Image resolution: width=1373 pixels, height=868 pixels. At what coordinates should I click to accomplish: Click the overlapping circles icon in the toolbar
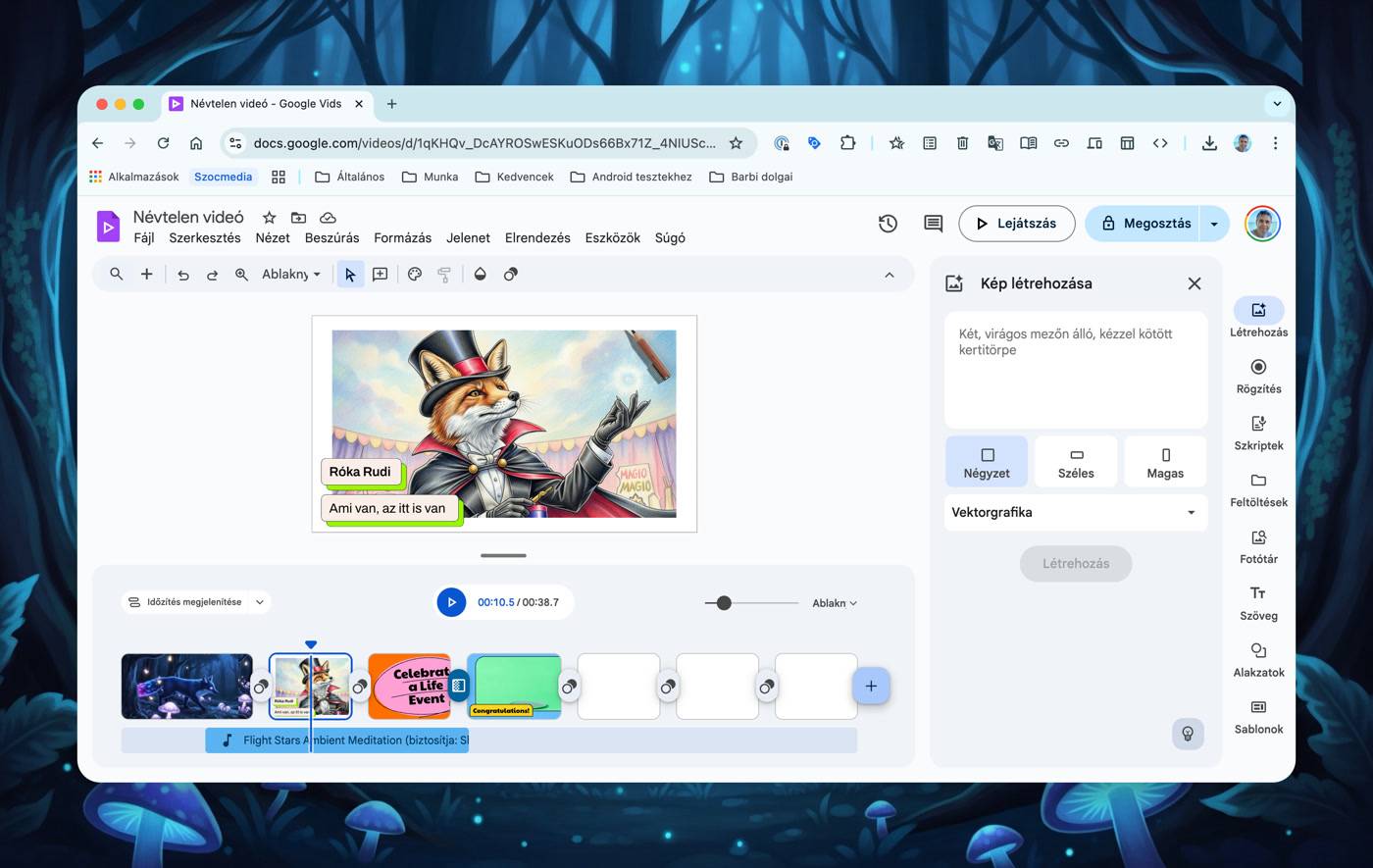pos(511,275)
